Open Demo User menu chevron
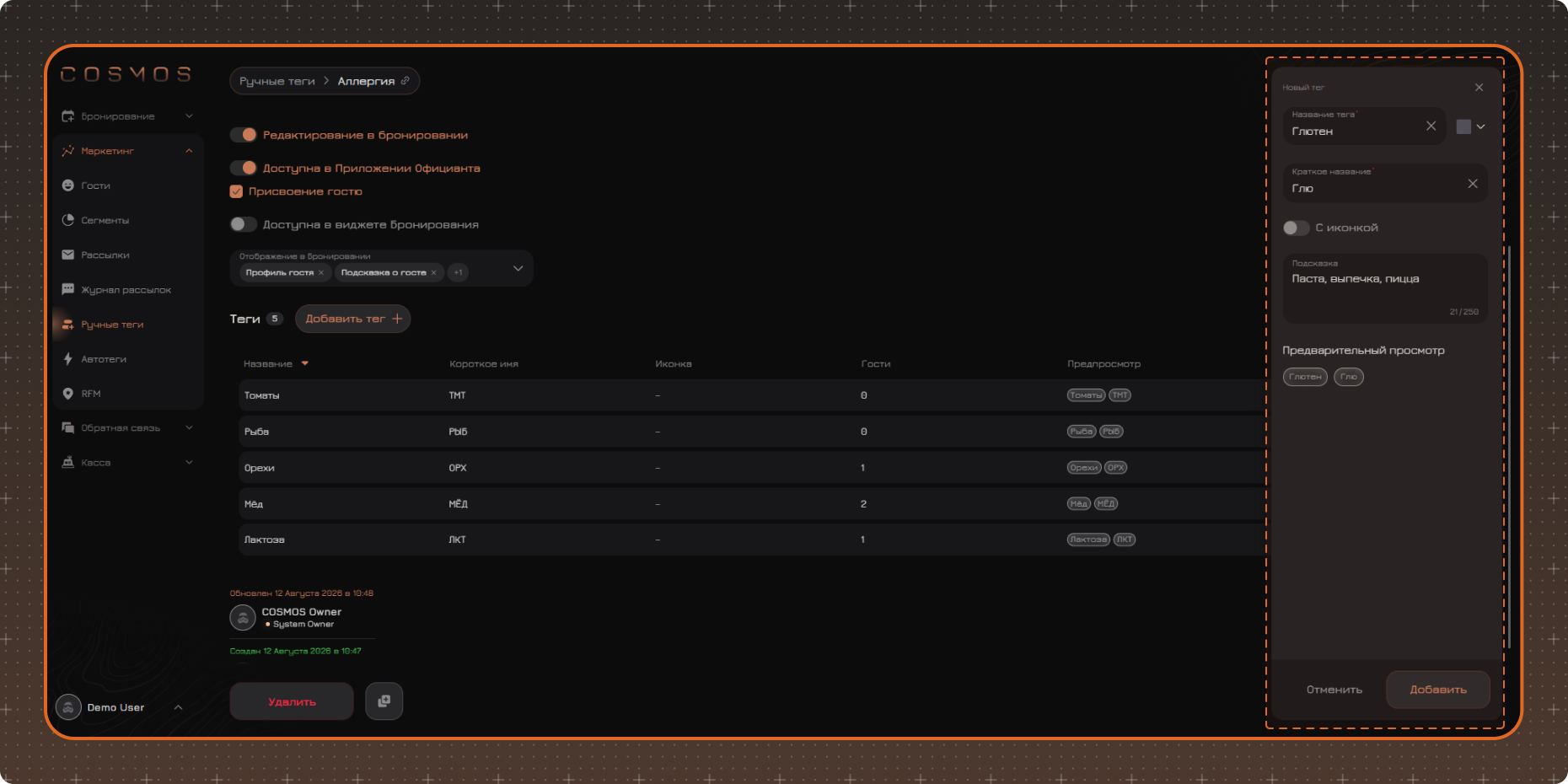 click(178, 707)
